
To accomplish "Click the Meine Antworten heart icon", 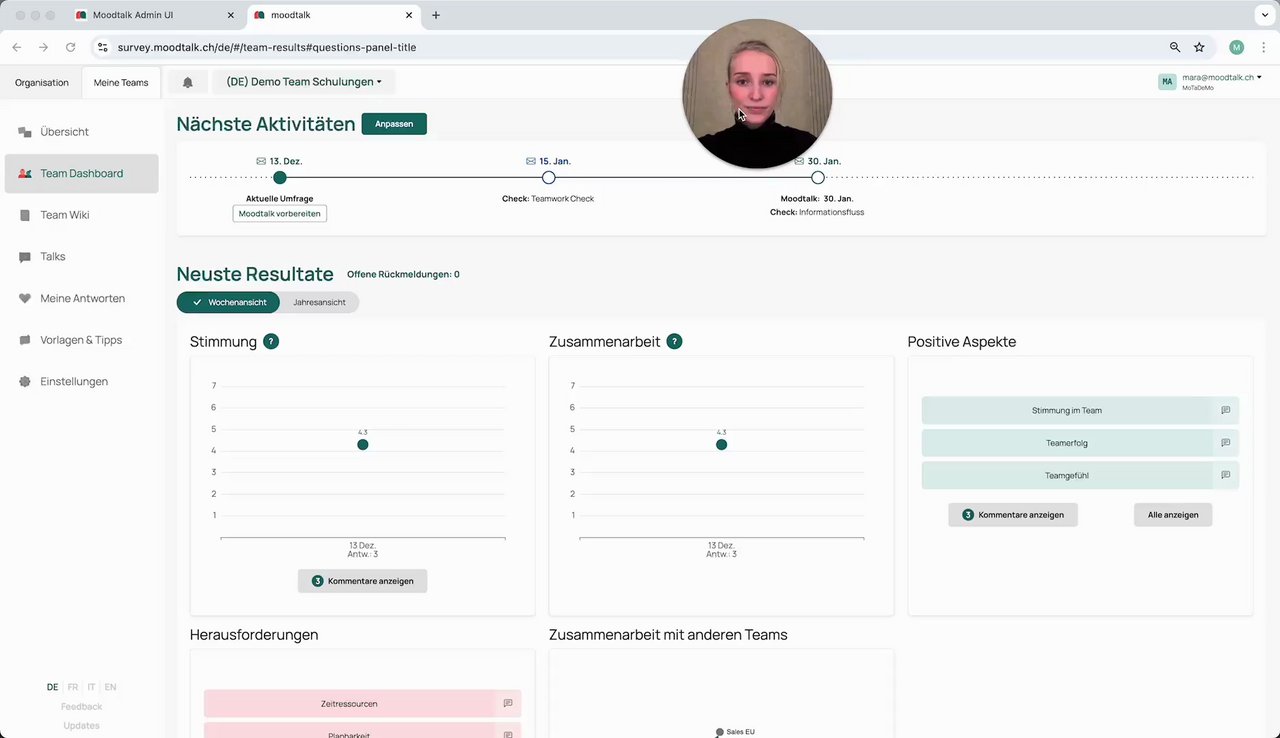I will [25, 298].
